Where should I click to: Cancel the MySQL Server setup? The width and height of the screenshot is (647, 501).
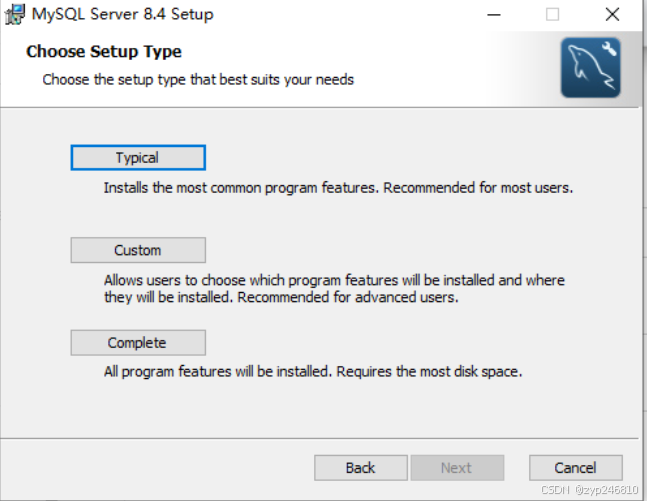pos(576,468)
